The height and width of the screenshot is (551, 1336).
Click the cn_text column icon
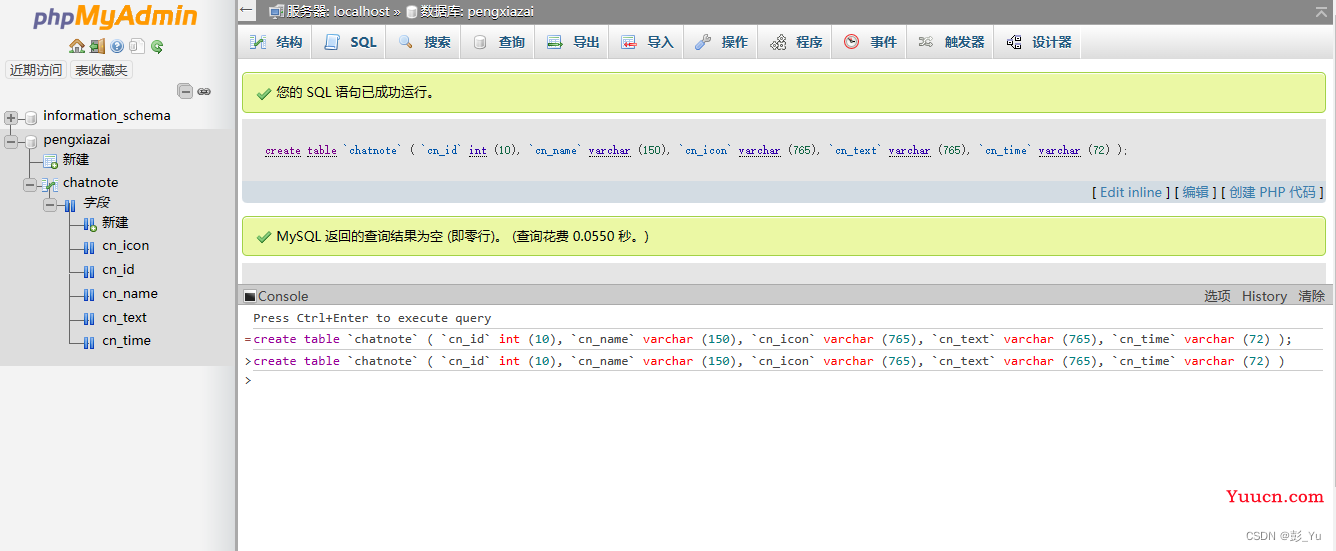[90, 319]
